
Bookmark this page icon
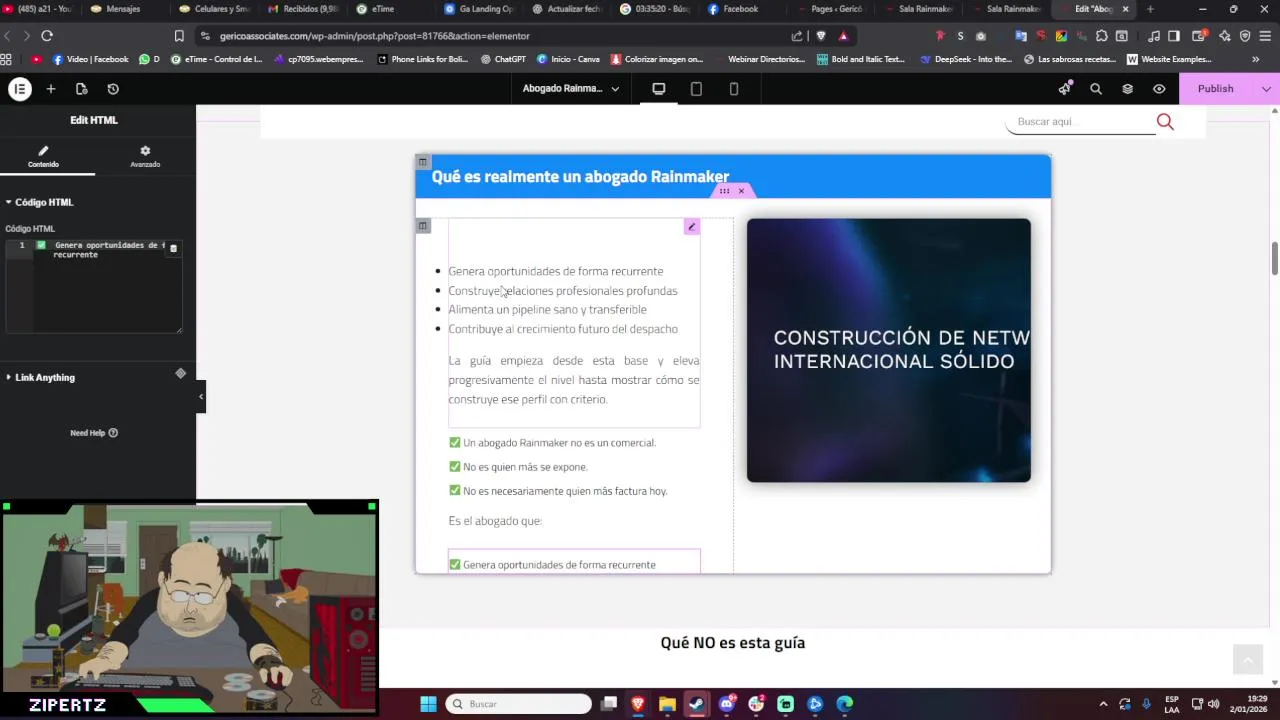point(179,36)
